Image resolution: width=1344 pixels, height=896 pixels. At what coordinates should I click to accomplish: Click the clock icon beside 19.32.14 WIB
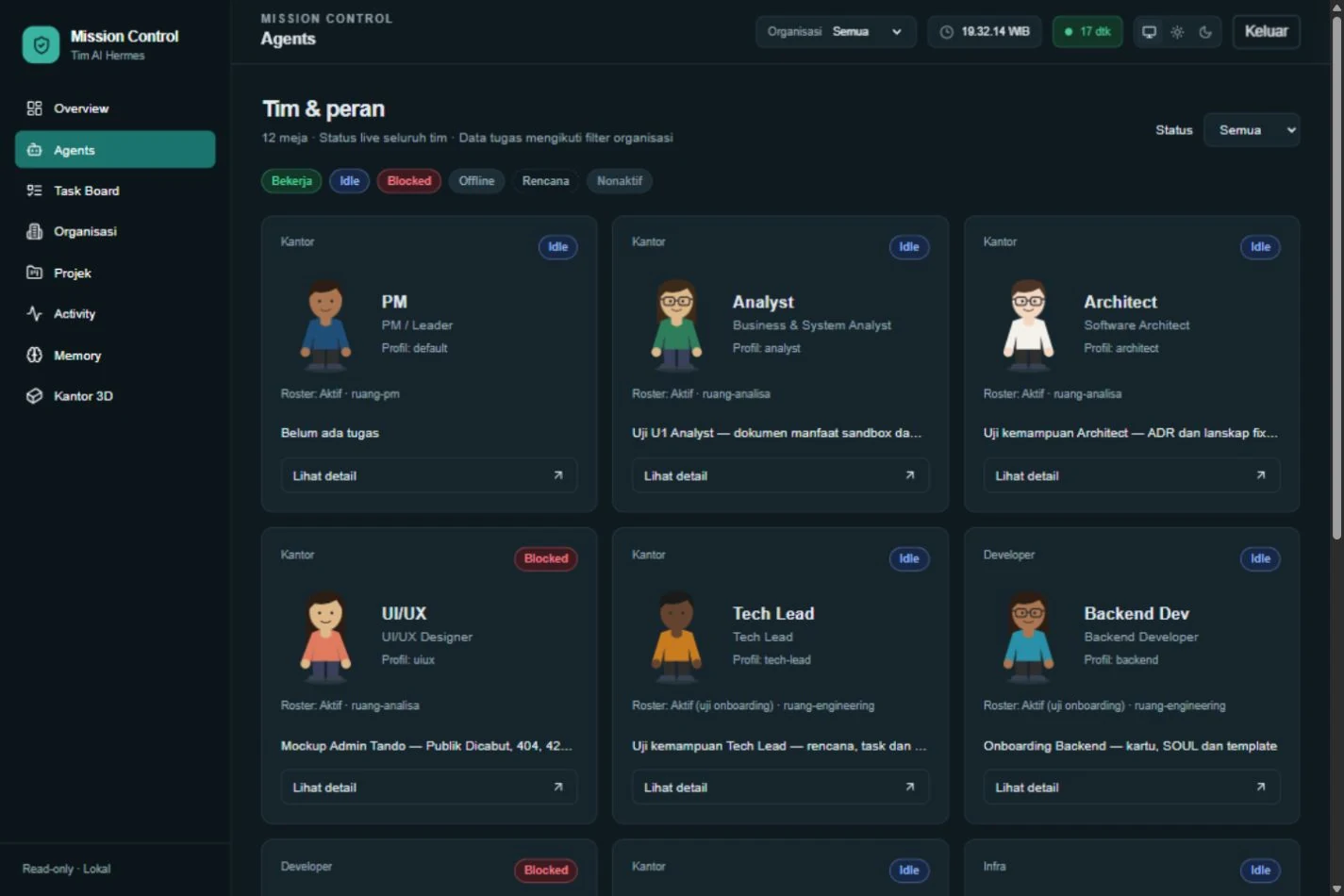[947, 32]
